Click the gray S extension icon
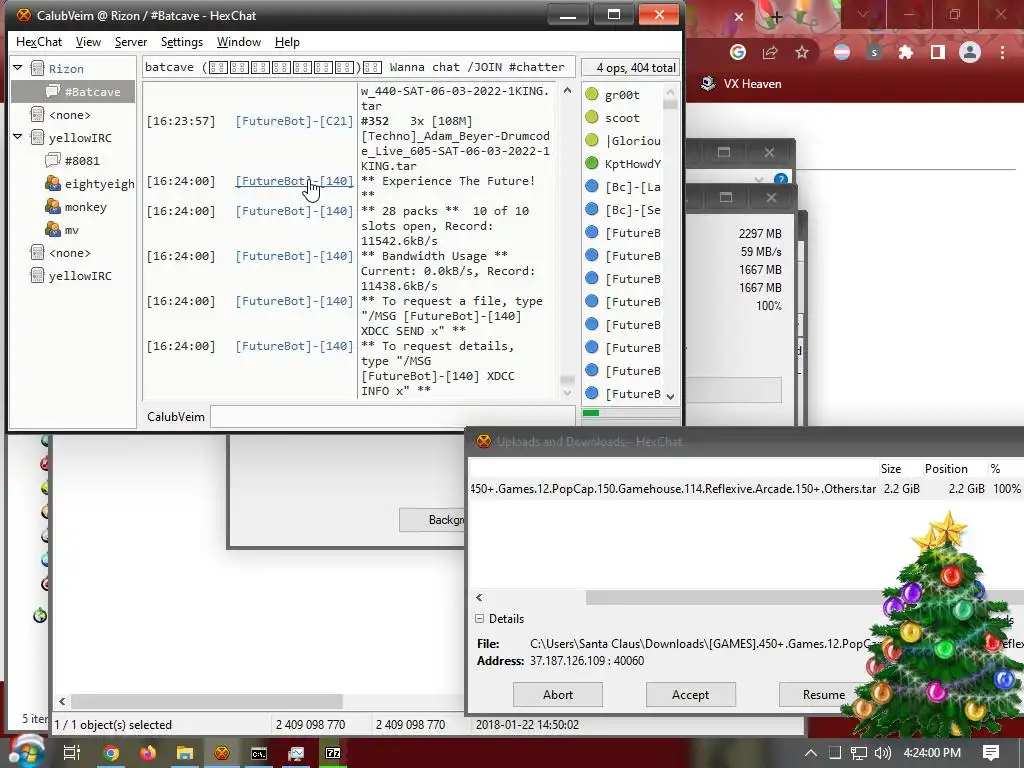This screenshot has width=1024, height=768. [x=874, y=52]
